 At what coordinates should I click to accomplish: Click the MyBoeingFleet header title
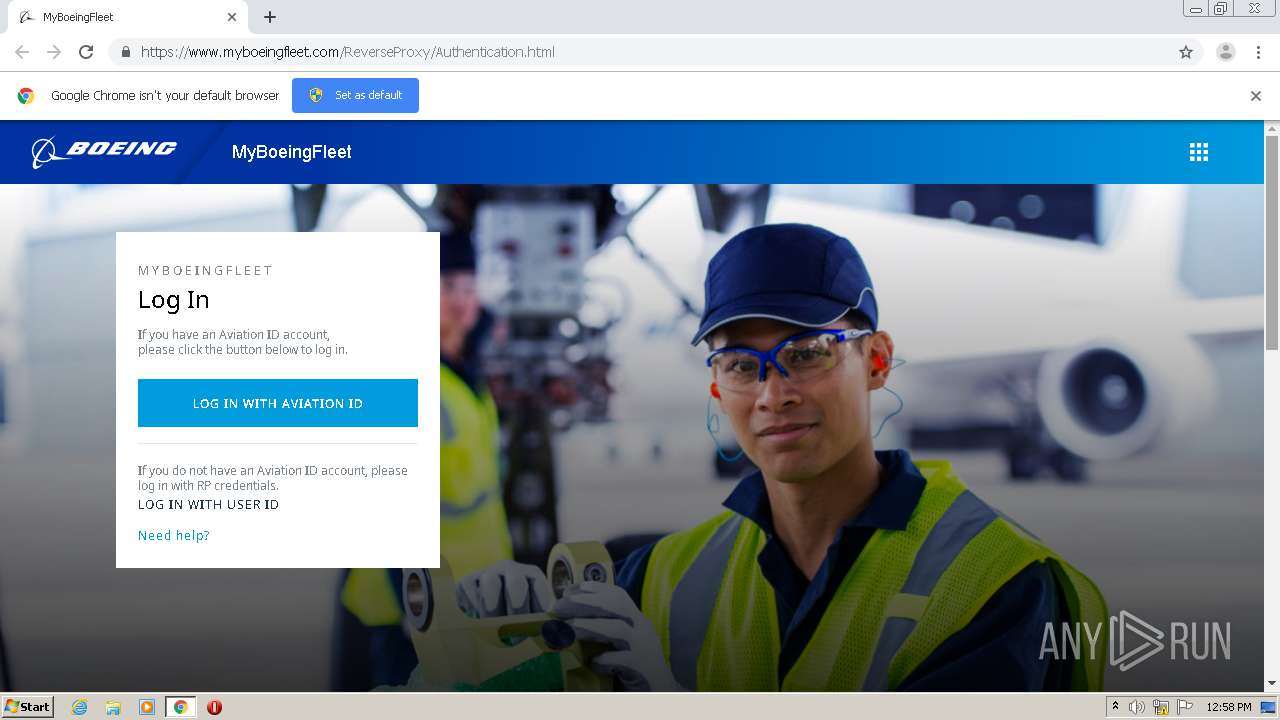[292, 152]
